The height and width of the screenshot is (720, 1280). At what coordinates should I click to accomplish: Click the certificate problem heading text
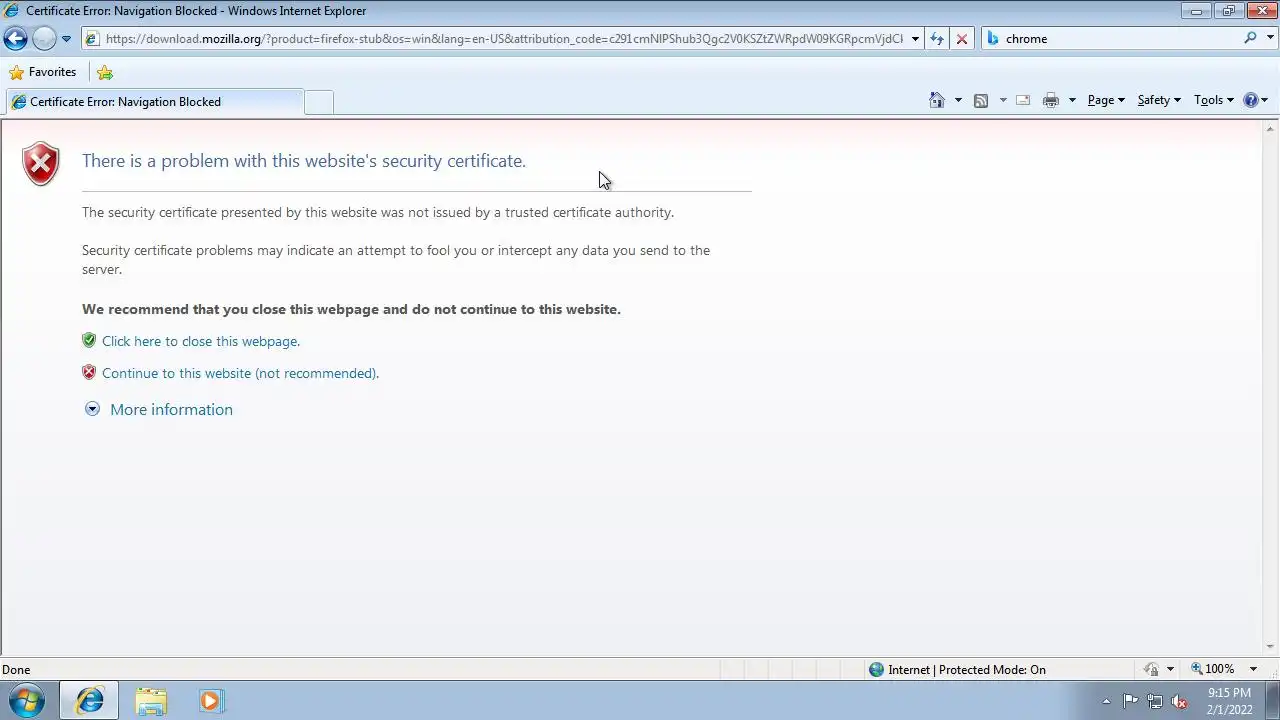pos(304,161)
